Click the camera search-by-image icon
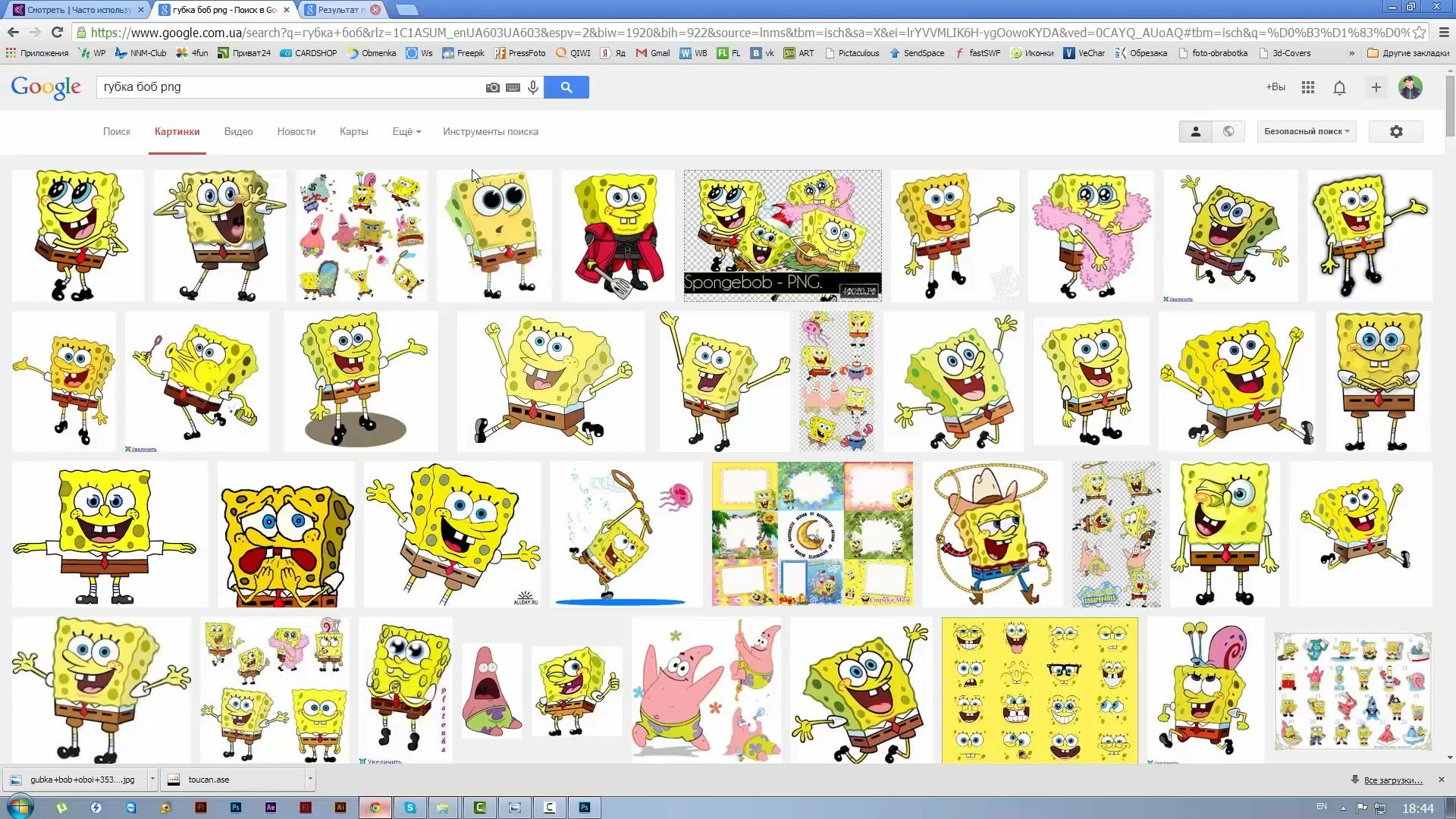The height and width of the screenshot is (819, 1456). pos(493,87)
